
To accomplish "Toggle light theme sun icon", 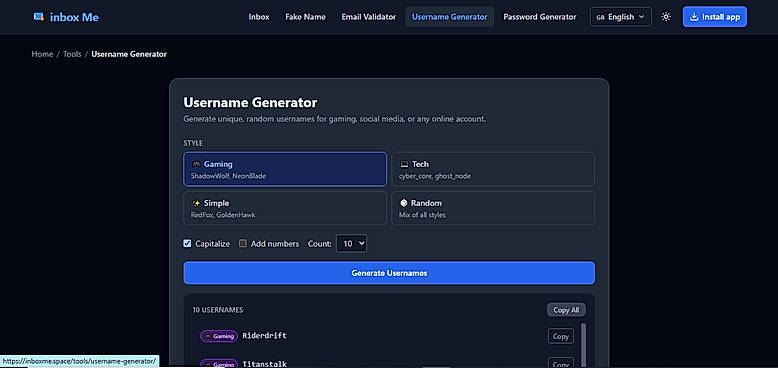I will [x=666, y=17].
